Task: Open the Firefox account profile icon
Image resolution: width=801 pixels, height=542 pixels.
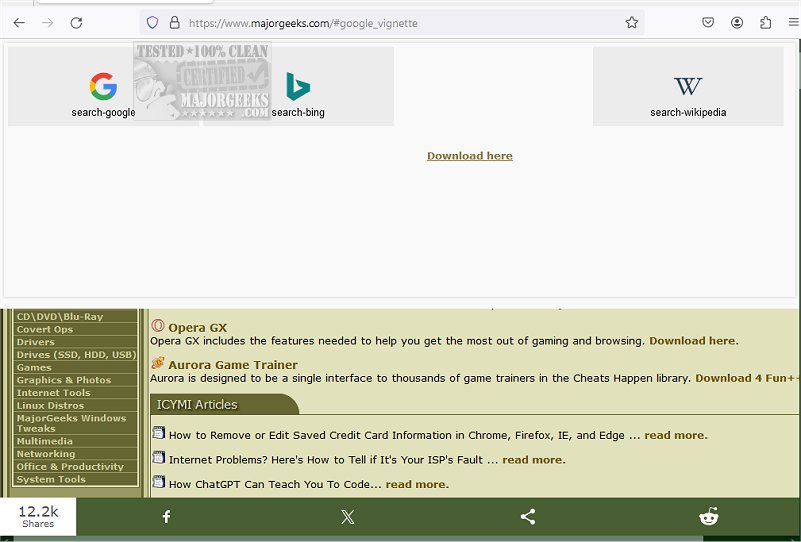Action: pyautogui.click(x=737, y=22)
